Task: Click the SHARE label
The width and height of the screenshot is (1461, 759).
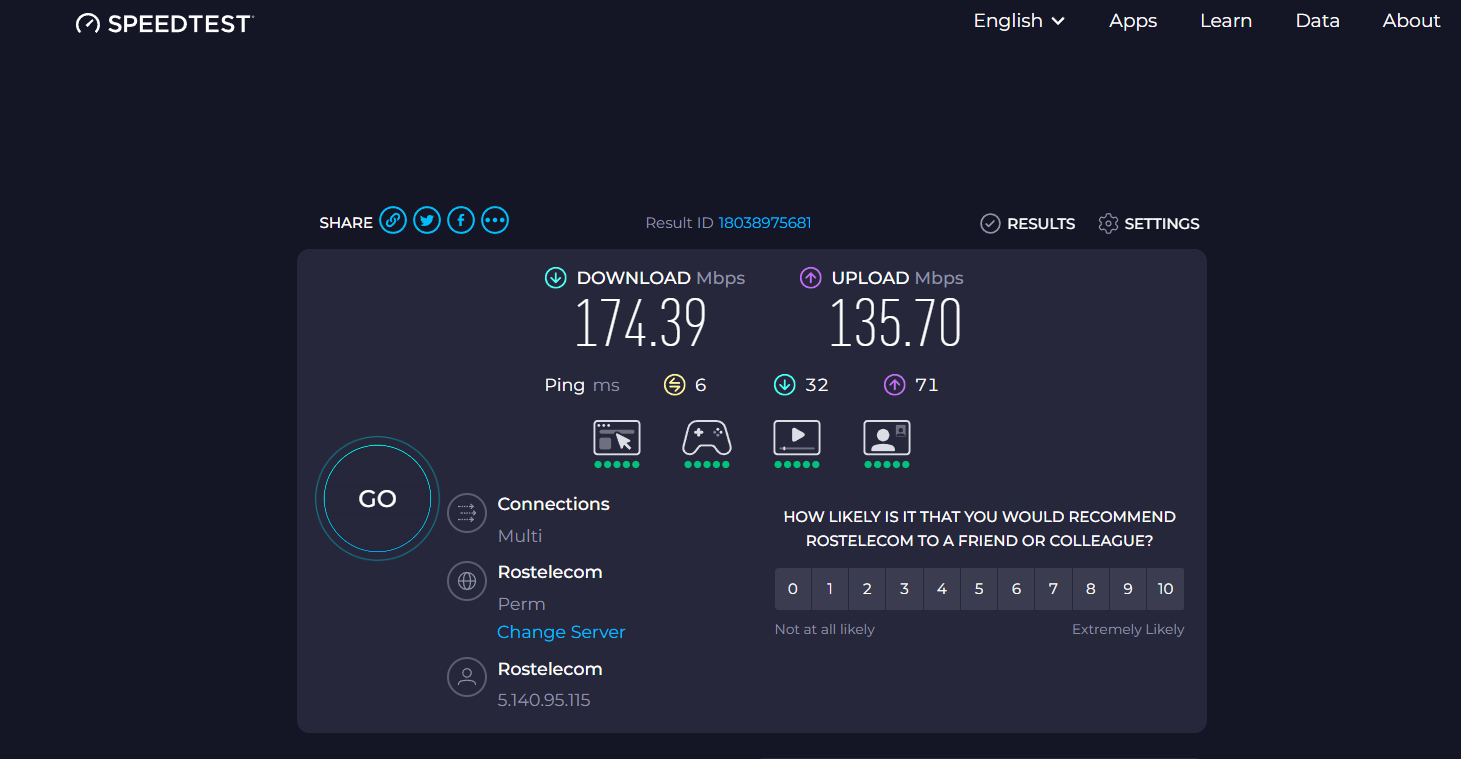Action: point(346,223)
